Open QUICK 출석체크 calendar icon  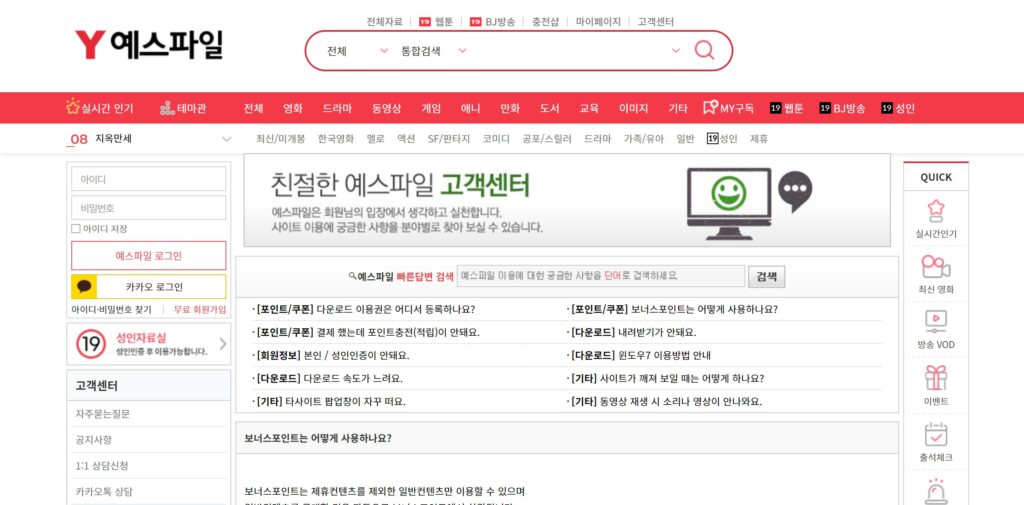pyautogui.click(x=936, y=434)
